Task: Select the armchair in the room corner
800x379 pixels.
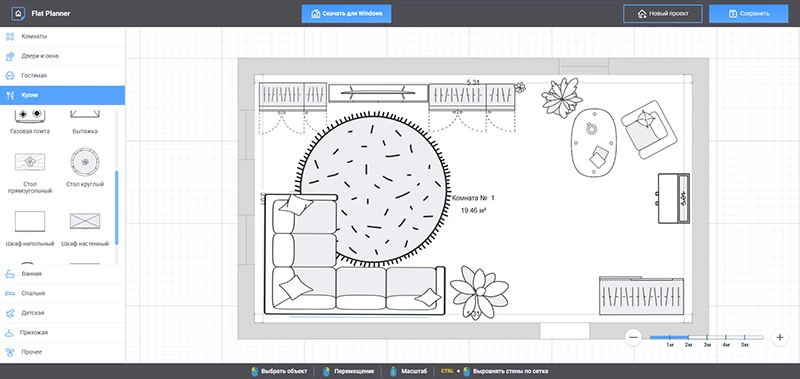Action: click(x=648, y=129)
